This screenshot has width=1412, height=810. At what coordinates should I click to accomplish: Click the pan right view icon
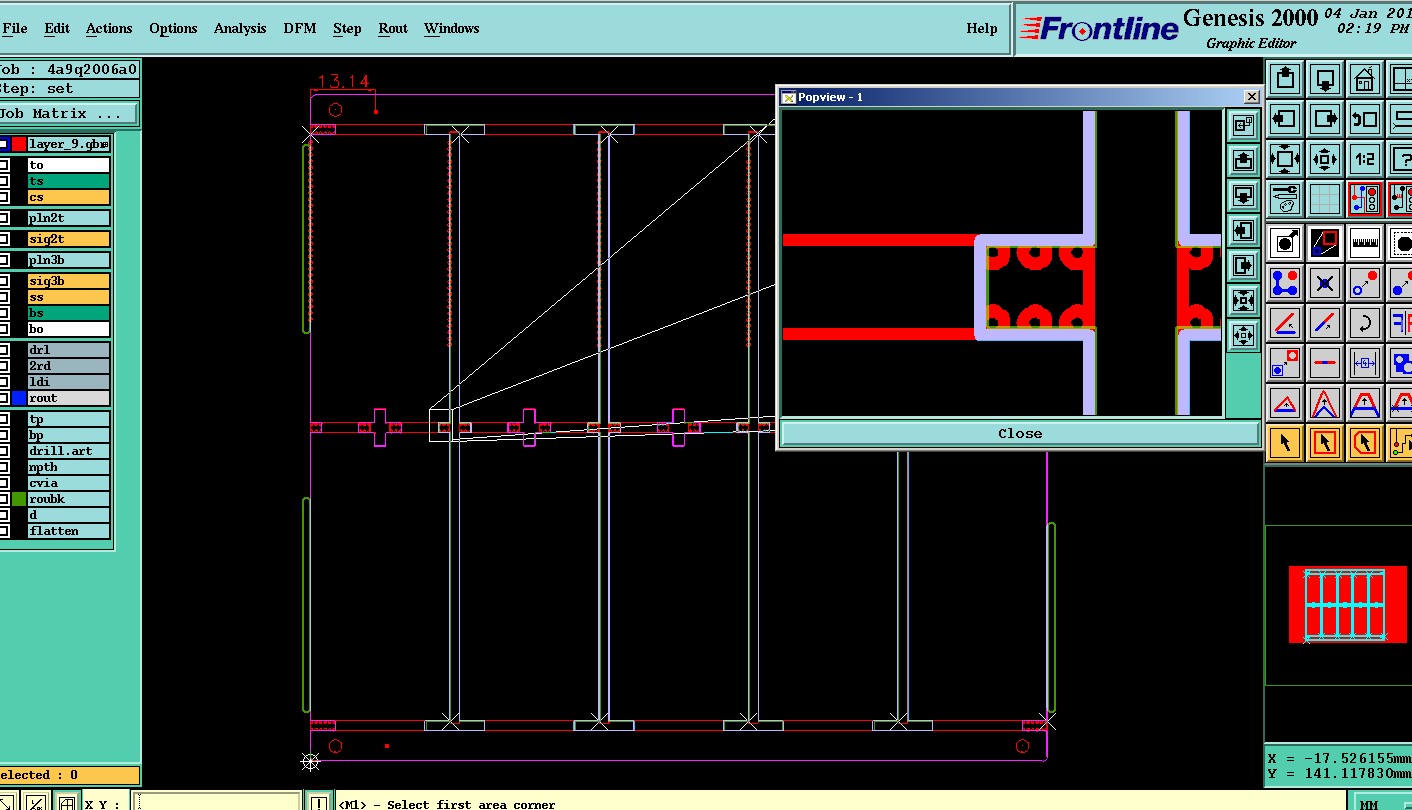point(1325,118)
